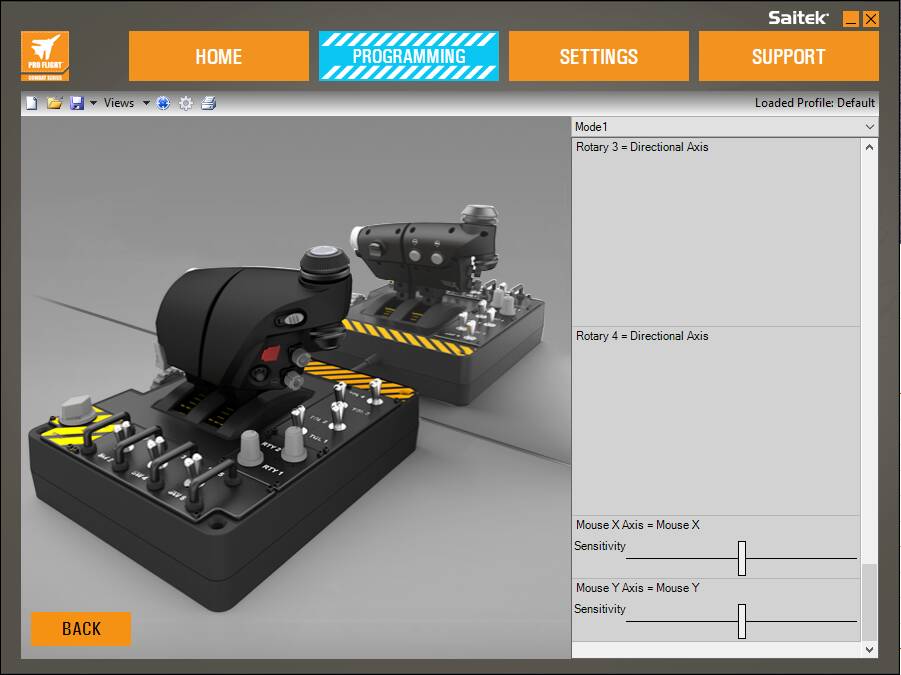Click the blue crosshair target icon

tap(164, 103)
